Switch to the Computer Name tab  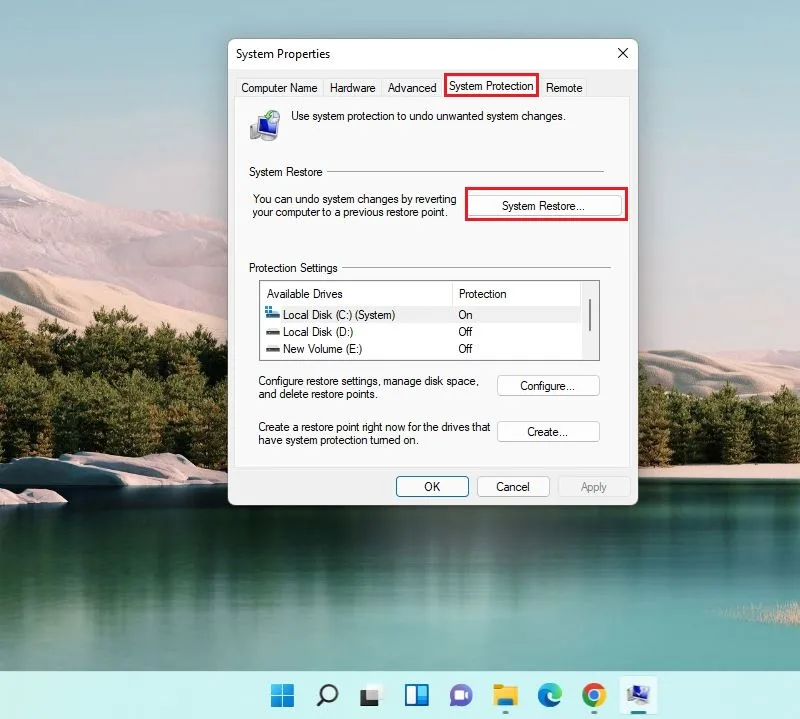tap(279, 88)
